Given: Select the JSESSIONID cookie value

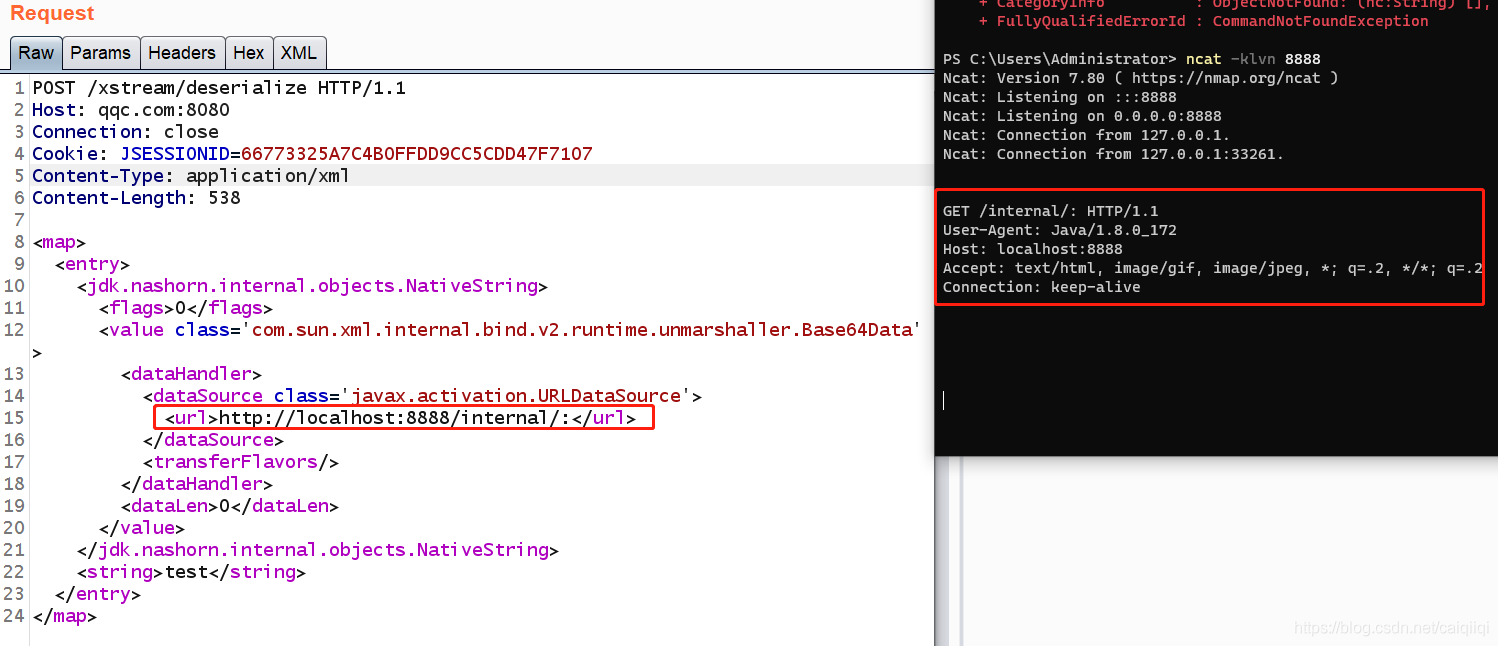Looking at the screenshot, I should point(416,154).
